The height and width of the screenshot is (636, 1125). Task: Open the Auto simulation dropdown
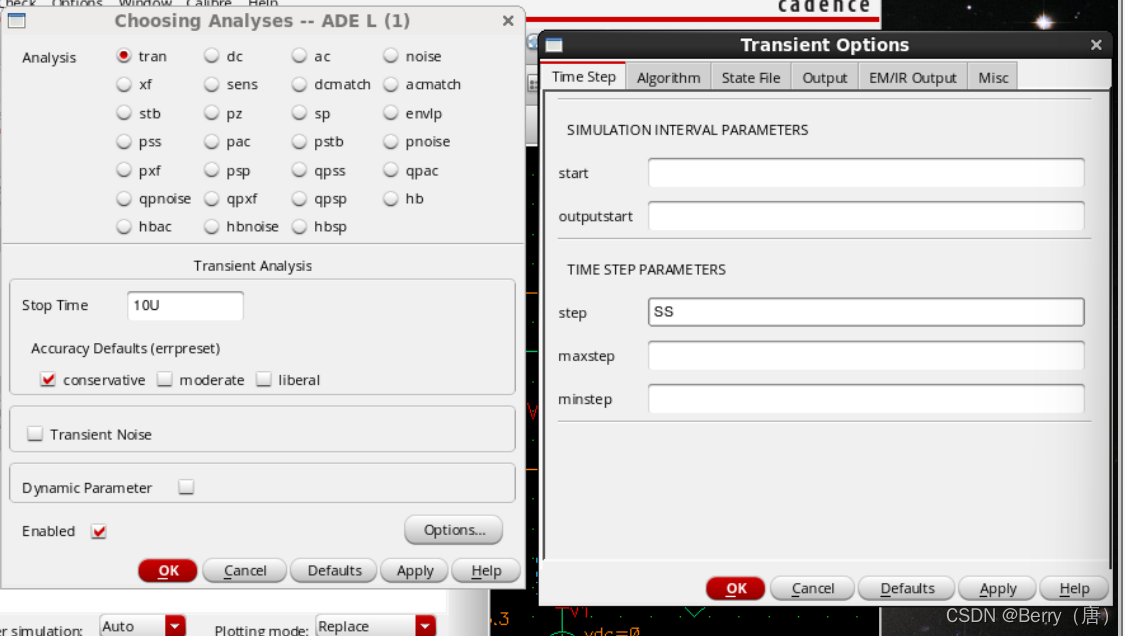175,625
